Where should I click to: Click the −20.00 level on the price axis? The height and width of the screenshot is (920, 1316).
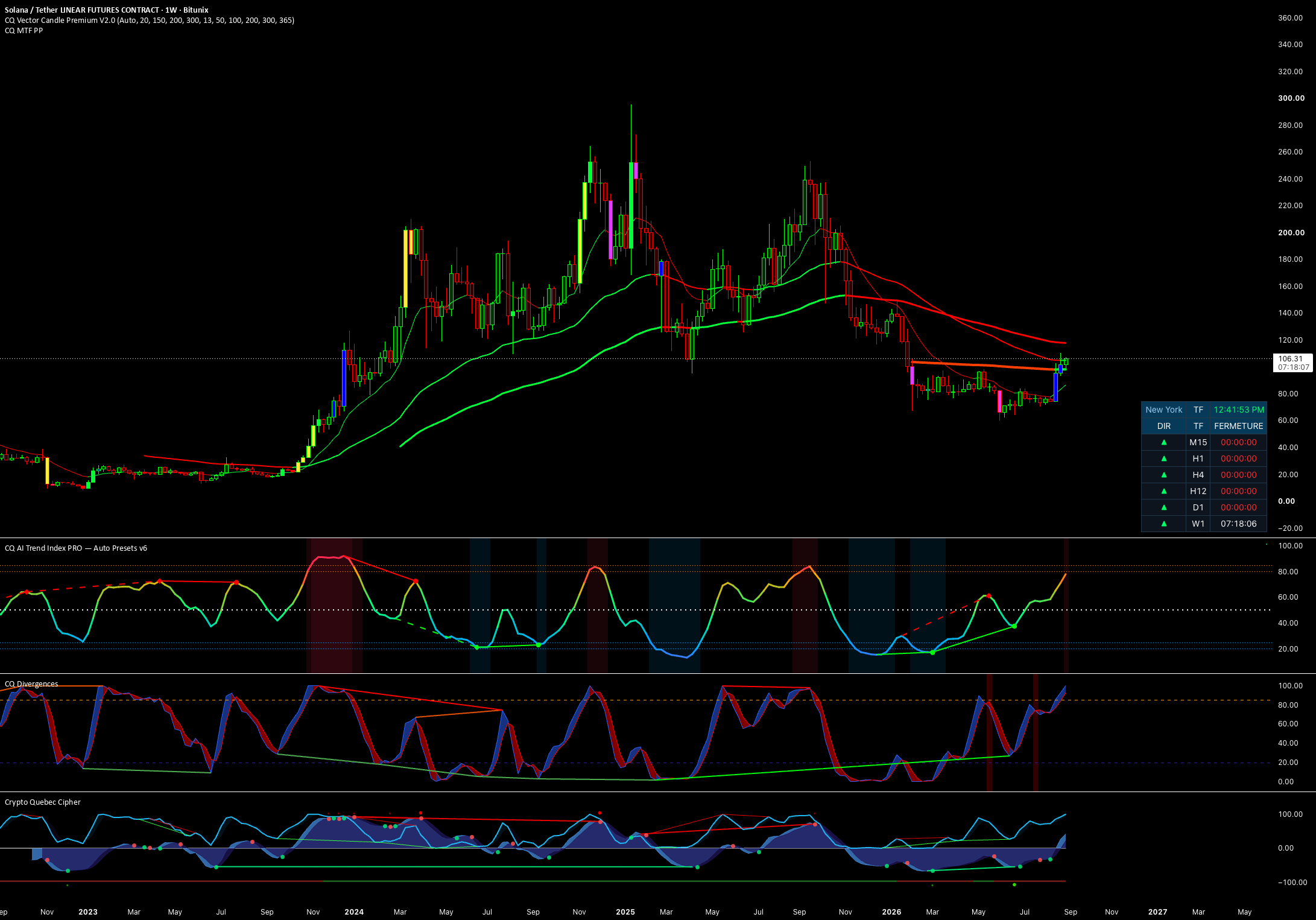tap(1290, 528)
